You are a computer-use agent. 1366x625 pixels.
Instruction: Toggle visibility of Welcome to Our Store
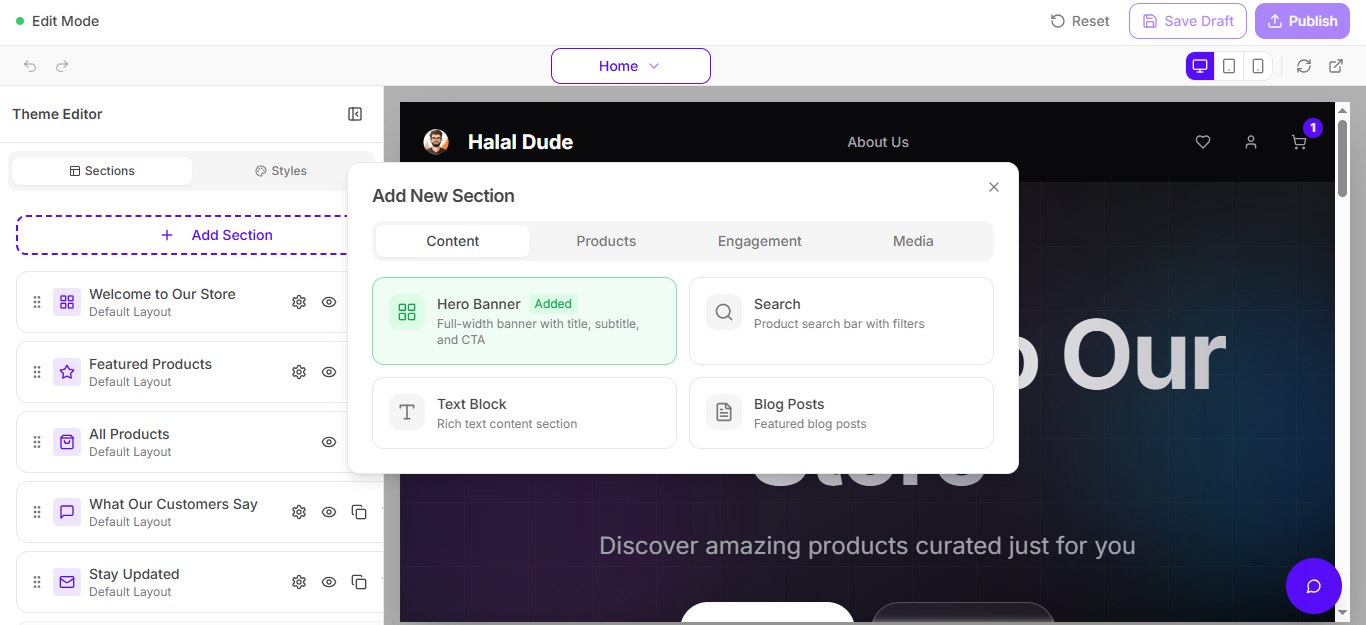pyautogui.click(x=329, y=301)
